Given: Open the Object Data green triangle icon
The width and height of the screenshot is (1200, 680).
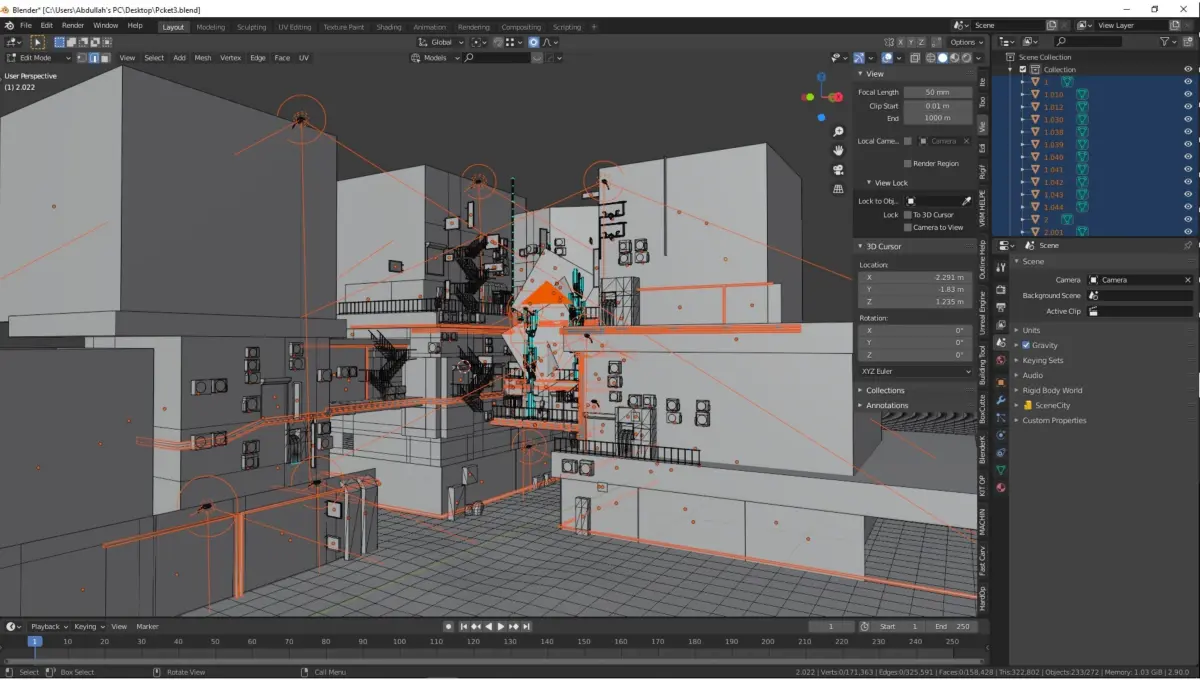Looking at the screenshot, I should point(1001,469).
